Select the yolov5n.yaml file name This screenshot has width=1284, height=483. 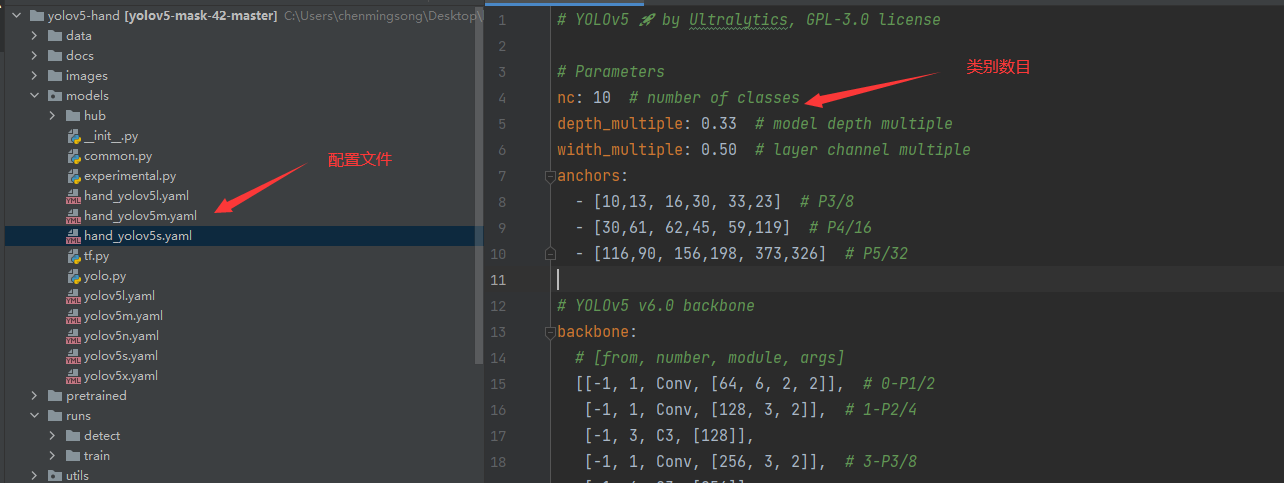point(121,336)
